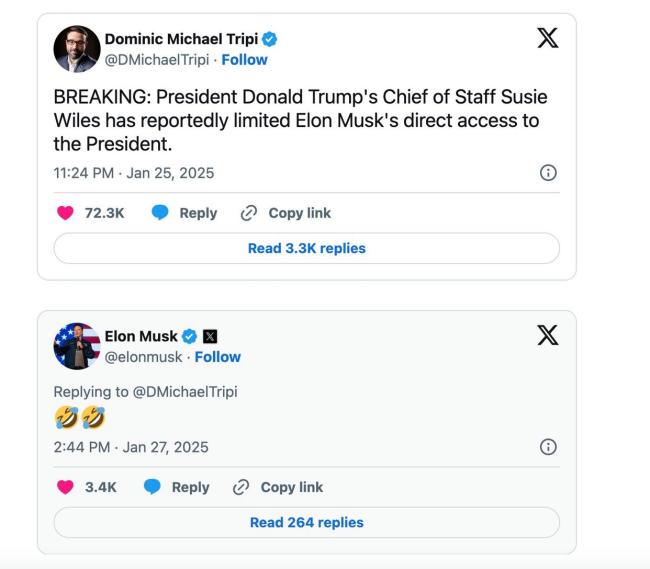Click the X logo on Elon Musk's reply
The height and width of the screenshot is (569, 650).
tap(548, 337)
